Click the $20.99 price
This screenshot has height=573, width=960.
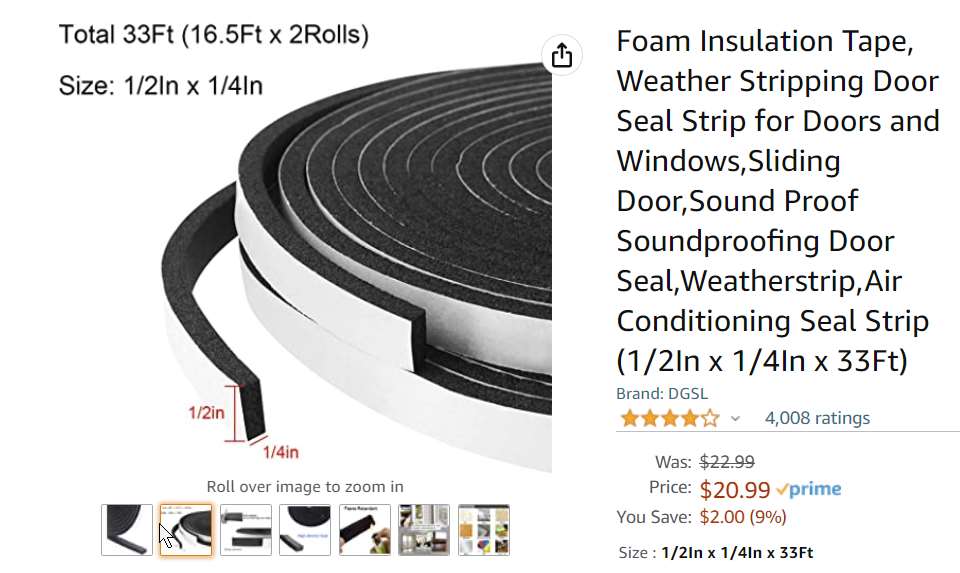coord(735,490)
